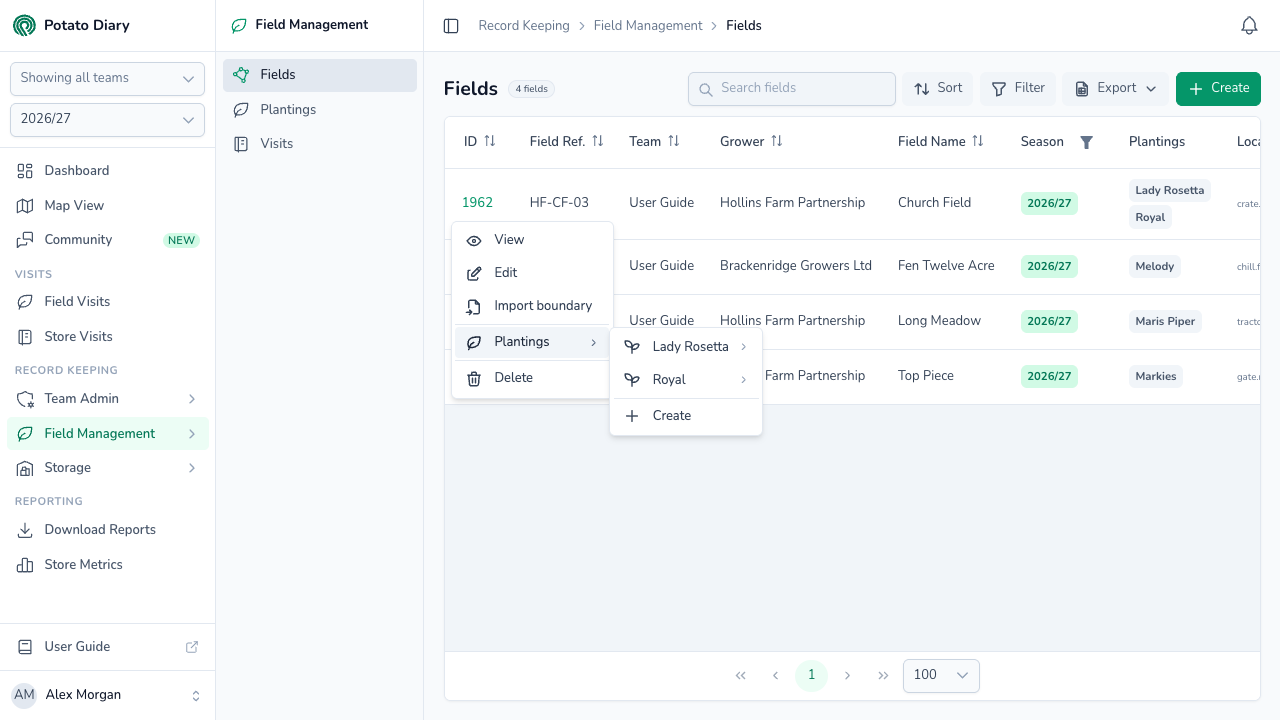Toggle the sidebar panel icon

(x=451, y=26)
